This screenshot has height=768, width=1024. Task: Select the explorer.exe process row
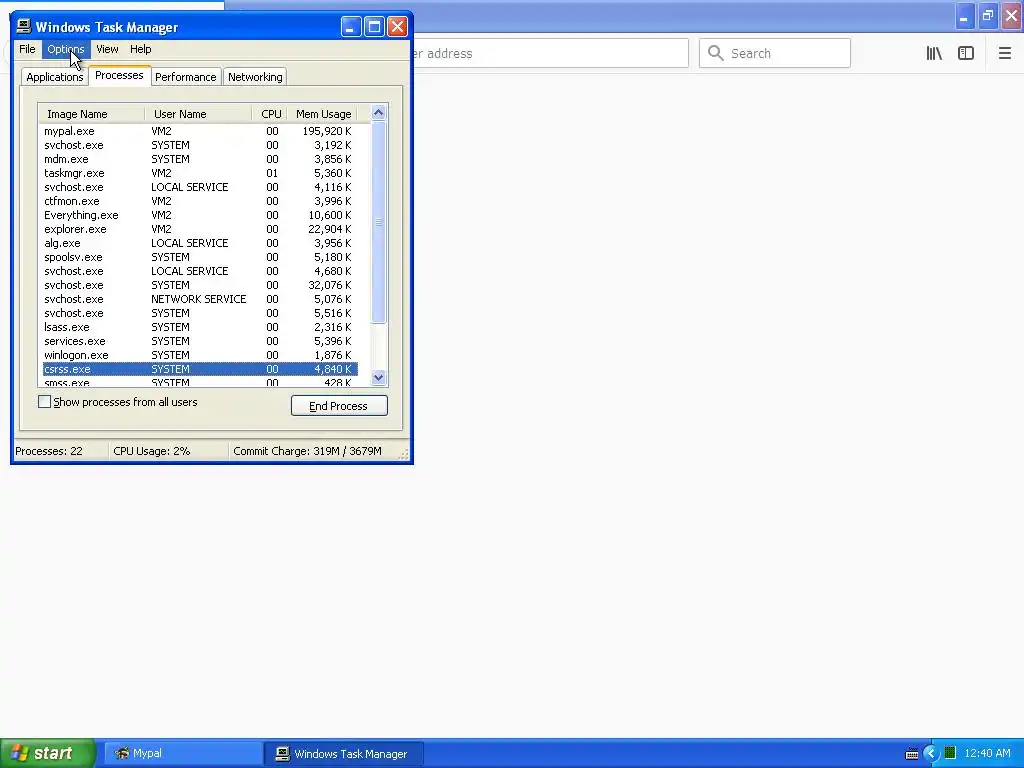coord(200,229)
